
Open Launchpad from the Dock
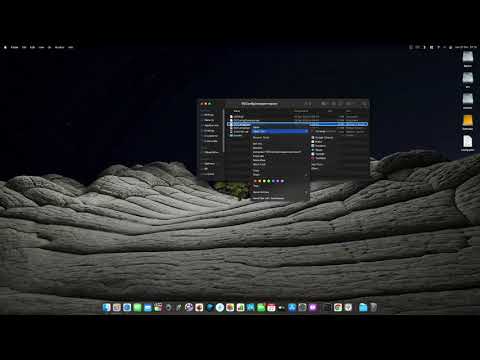(x=117, y=307)
